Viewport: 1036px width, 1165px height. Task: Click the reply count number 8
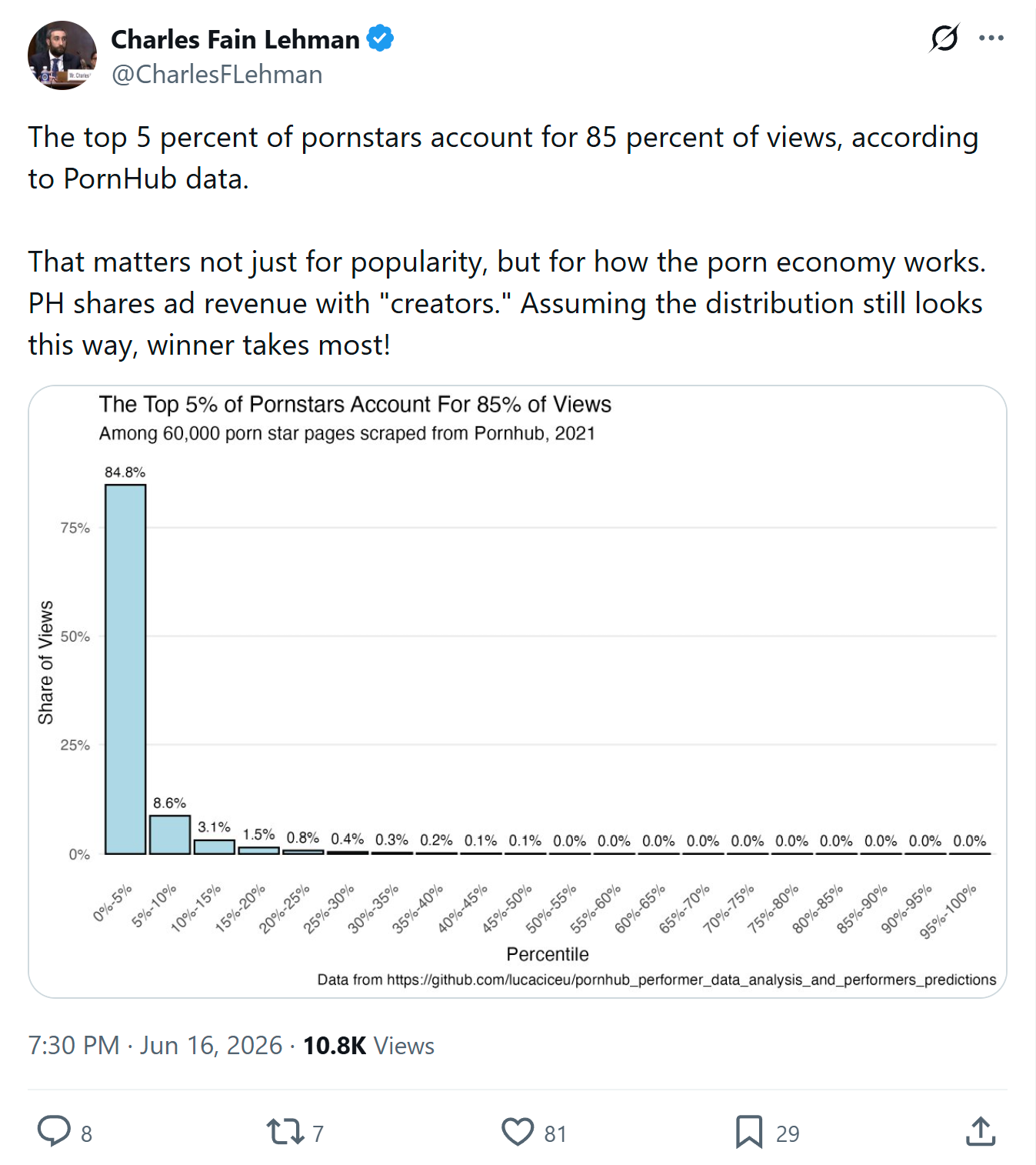point(86,1133)
